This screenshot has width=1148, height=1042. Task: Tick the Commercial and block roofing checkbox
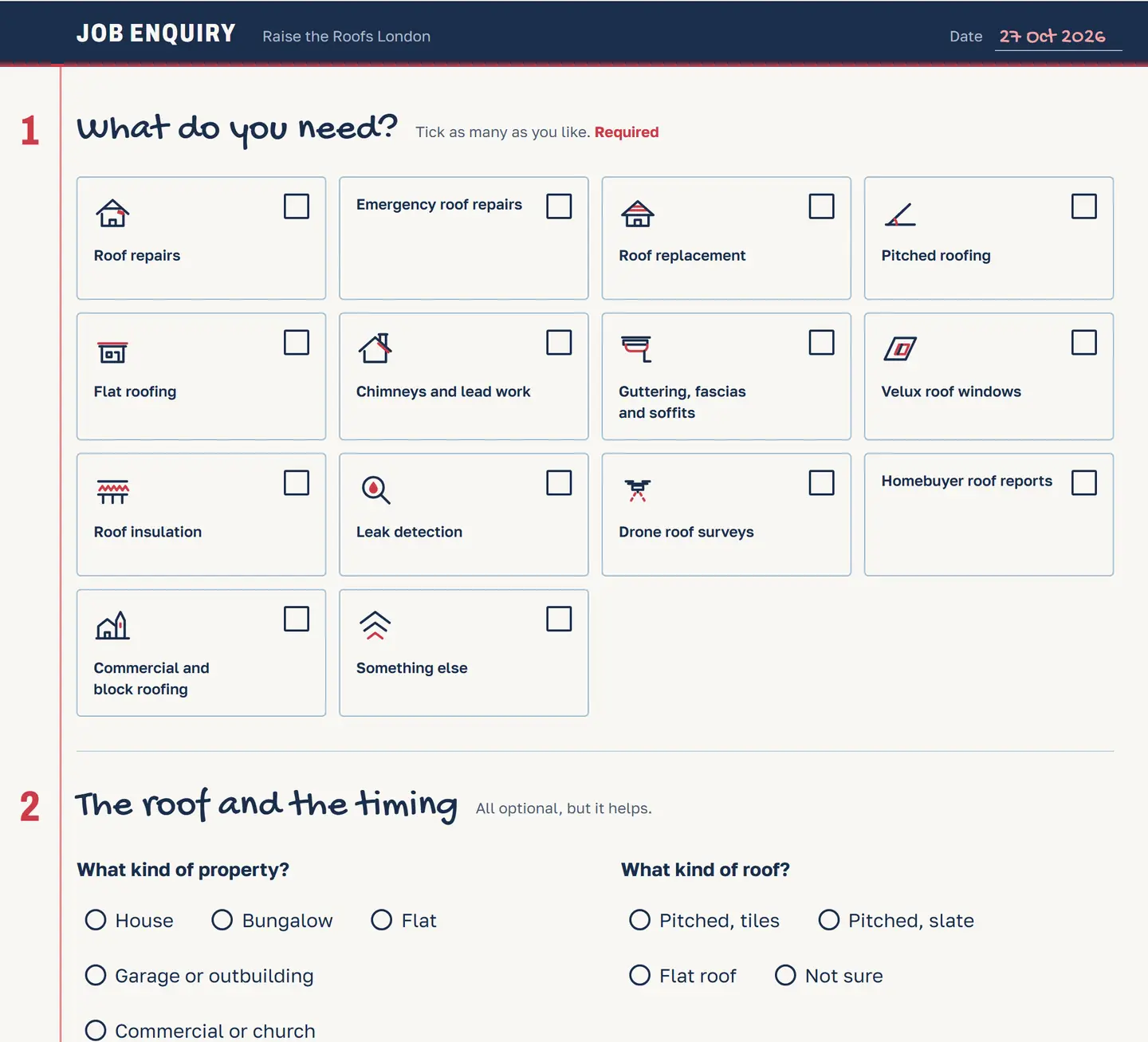[297, 619]
